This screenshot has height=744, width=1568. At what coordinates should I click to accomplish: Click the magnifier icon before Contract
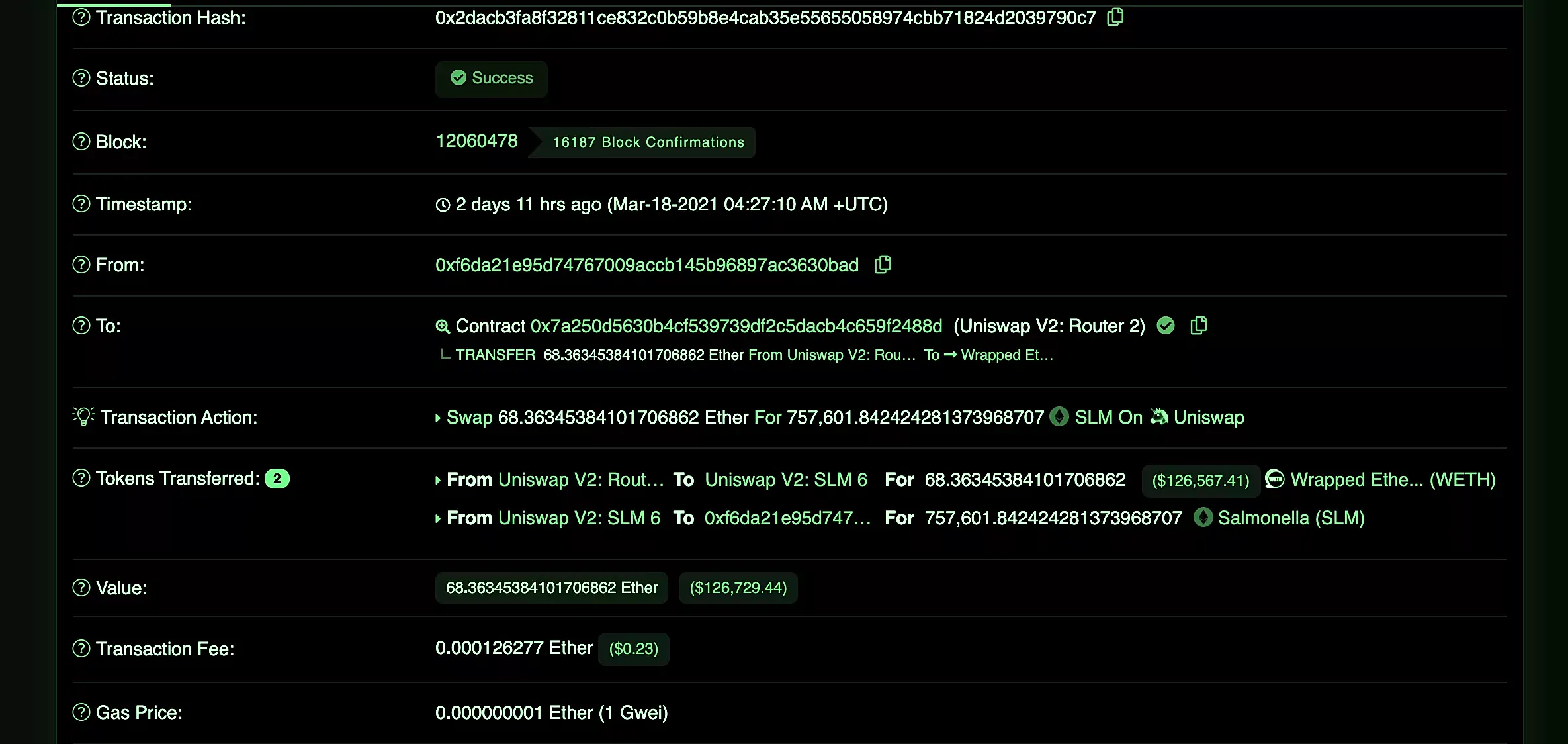[x=443, y=326]
